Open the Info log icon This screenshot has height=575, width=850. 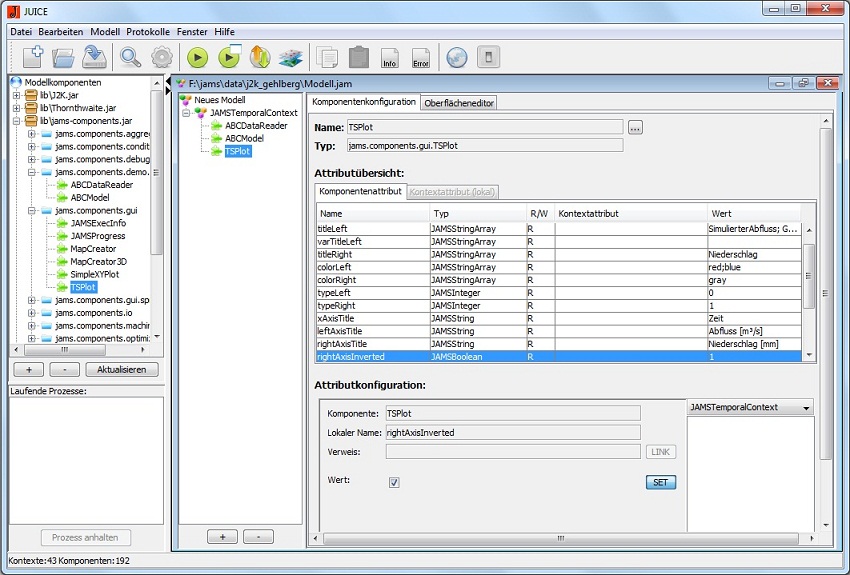pyautogui.click(x=390, y=57)
